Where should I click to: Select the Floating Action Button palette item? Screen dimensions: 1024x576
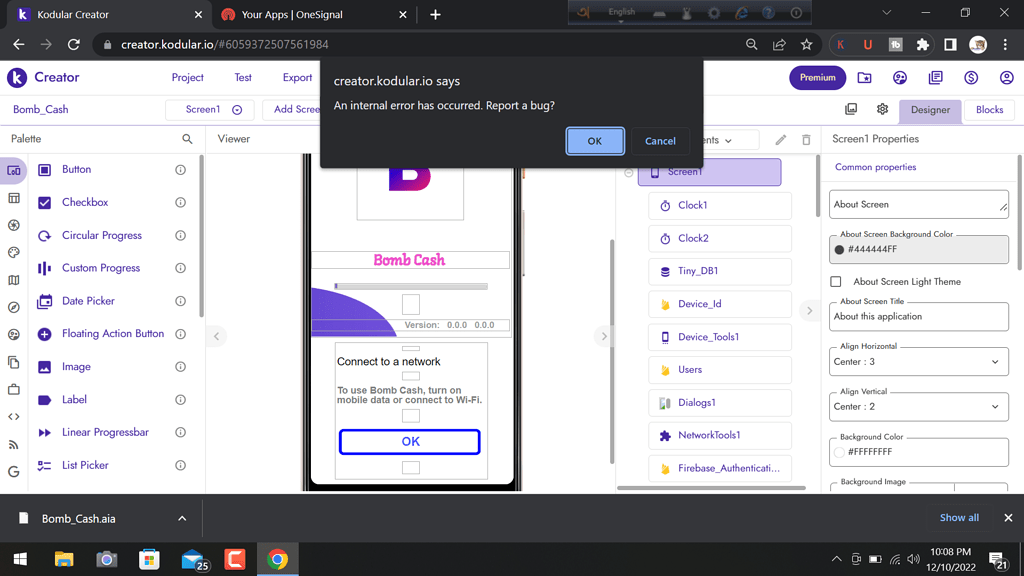112,334
